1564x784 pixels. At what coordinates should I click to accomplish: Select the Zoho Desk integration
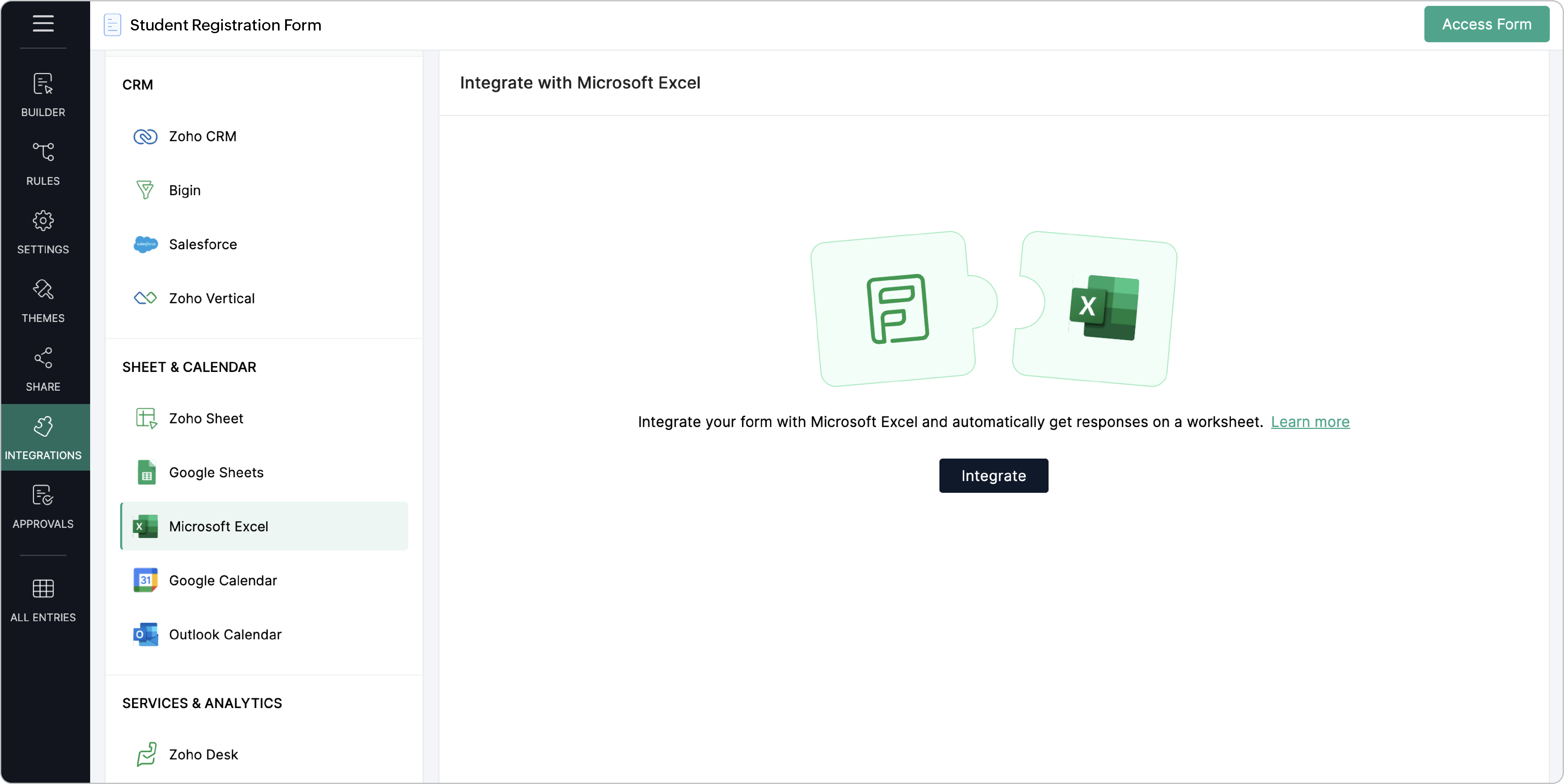pyautogui.click(x=203, y=754)
